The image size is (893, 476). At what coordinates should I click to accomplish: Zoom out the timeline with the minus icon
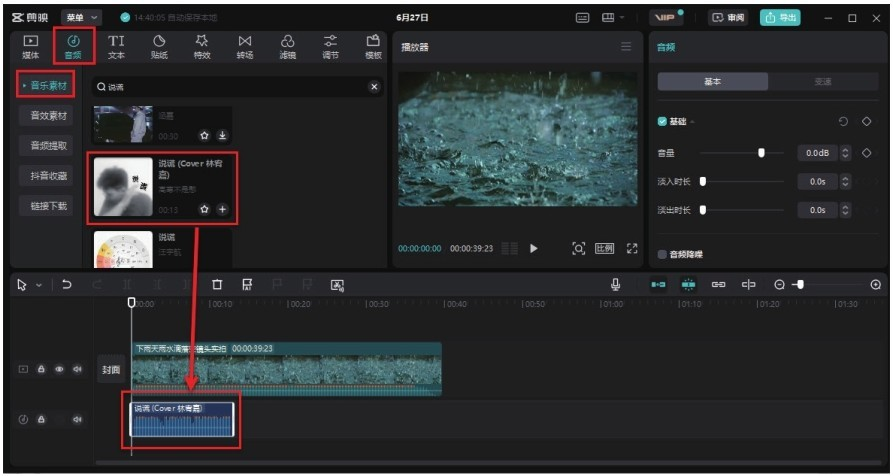coord(780,285)
